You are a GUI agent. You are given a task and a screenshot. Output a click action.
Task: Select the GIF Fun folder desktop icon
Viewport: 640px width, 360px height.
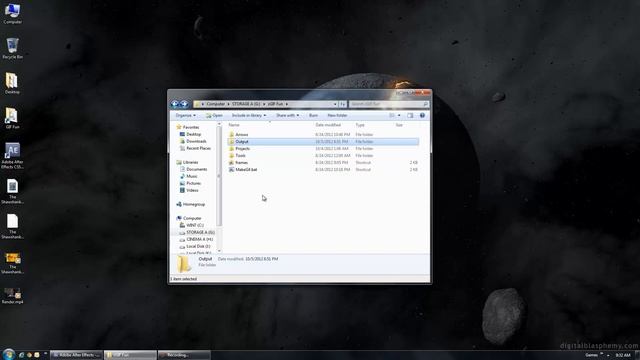point(12,119)
